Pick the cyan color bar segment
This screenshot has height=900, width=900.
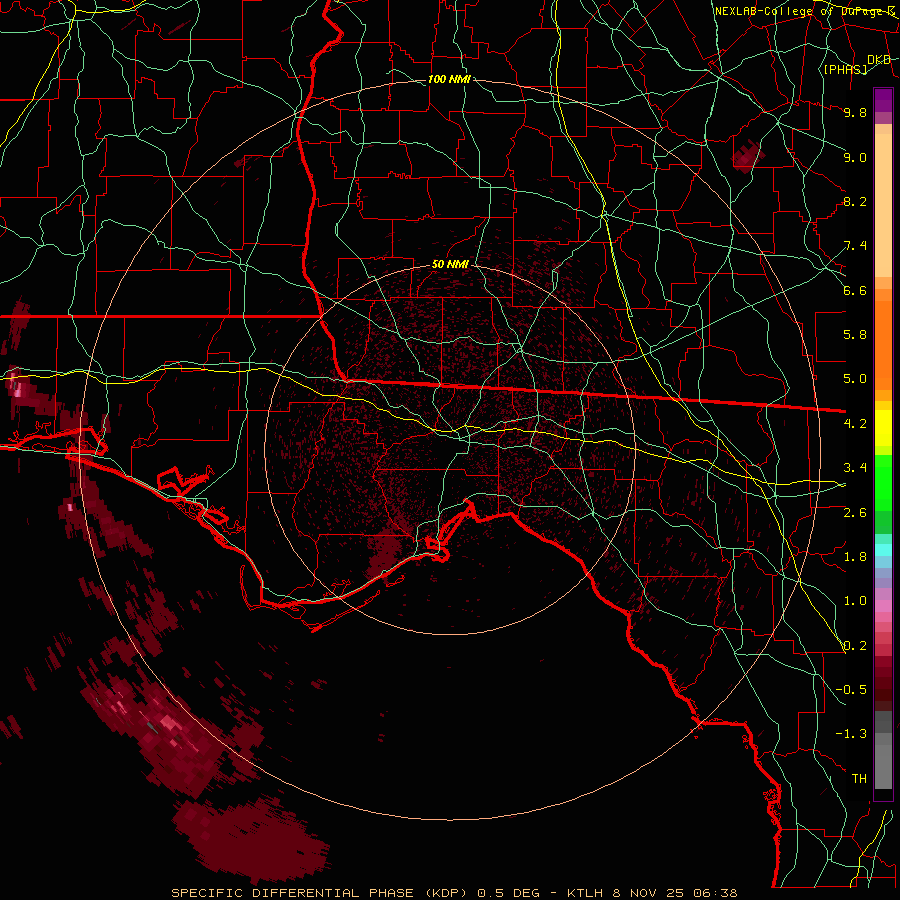click(x=883, y=550)
